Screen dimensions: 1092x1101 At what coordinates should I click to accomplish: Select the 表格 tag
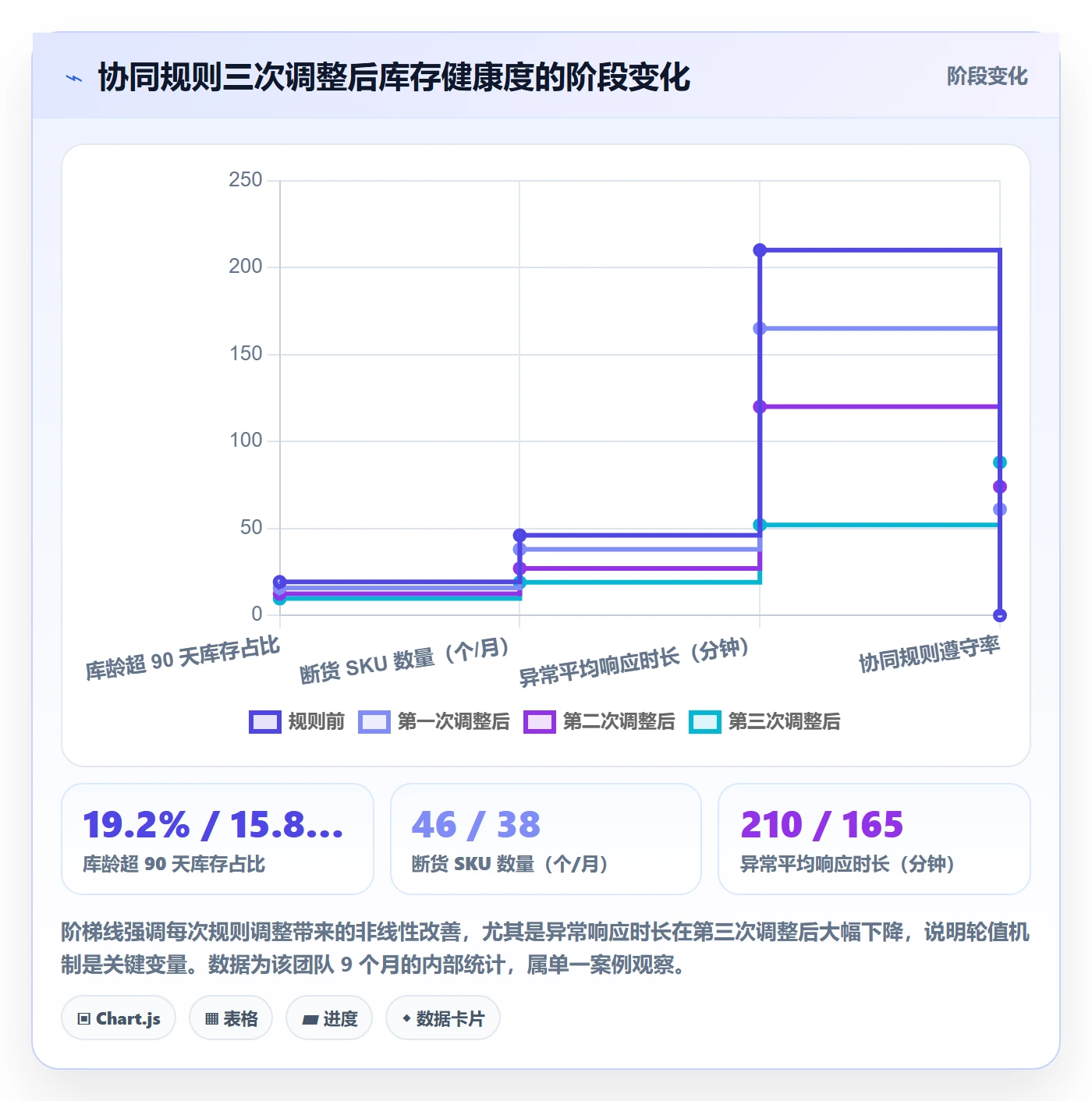click(x=231, y=1018)
